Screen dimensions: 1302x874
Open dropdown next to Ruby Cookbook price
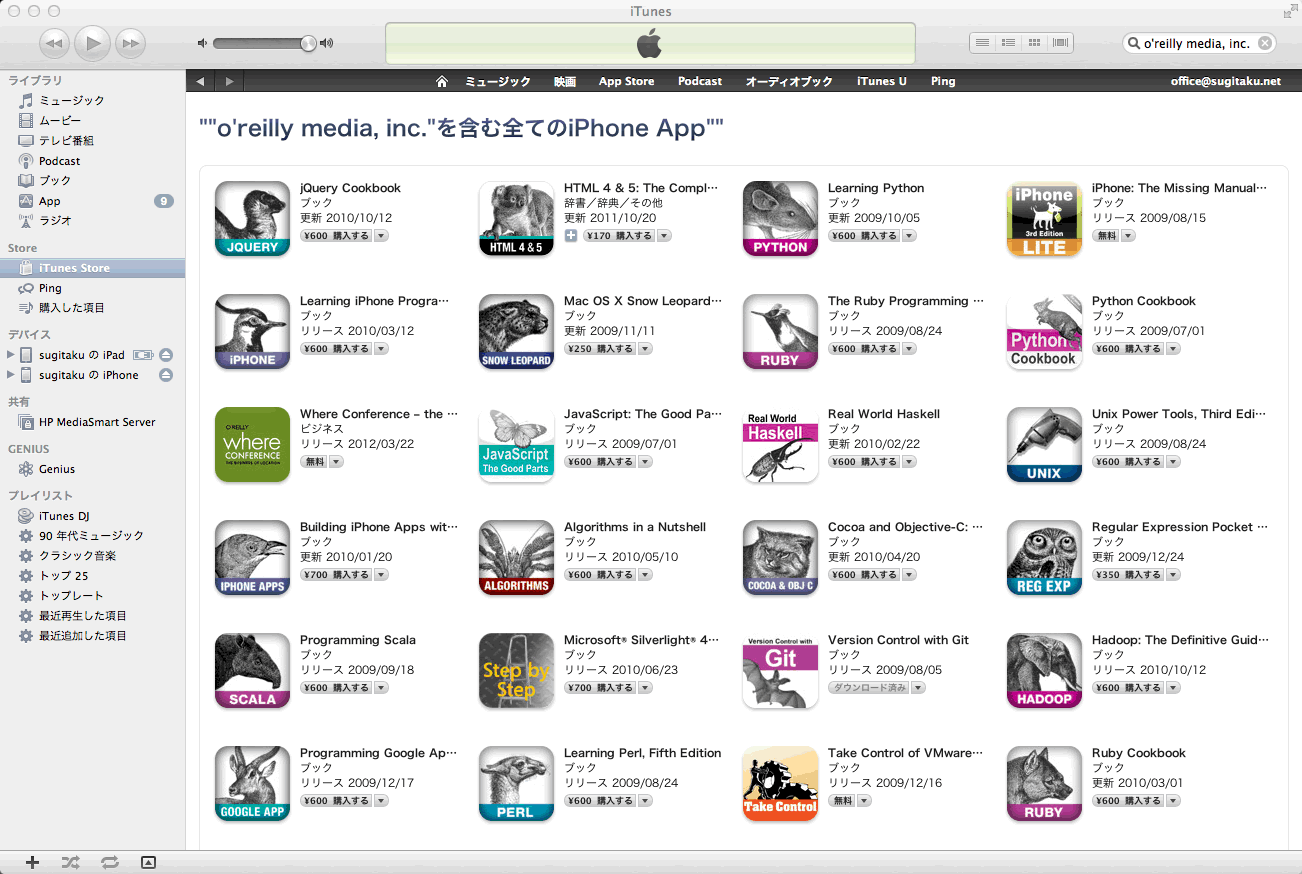pyautogui.click(x=1173, y=801)
